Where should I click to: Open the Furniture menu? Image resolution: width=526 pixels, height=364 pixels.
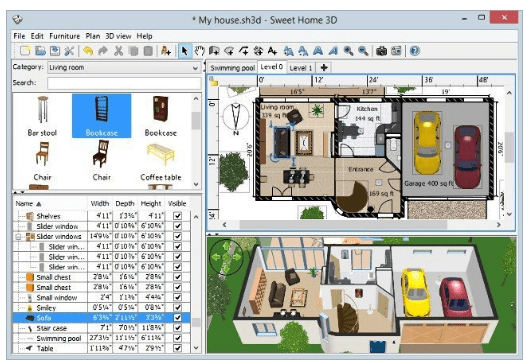pyautogui.click(x=64, y=36)
